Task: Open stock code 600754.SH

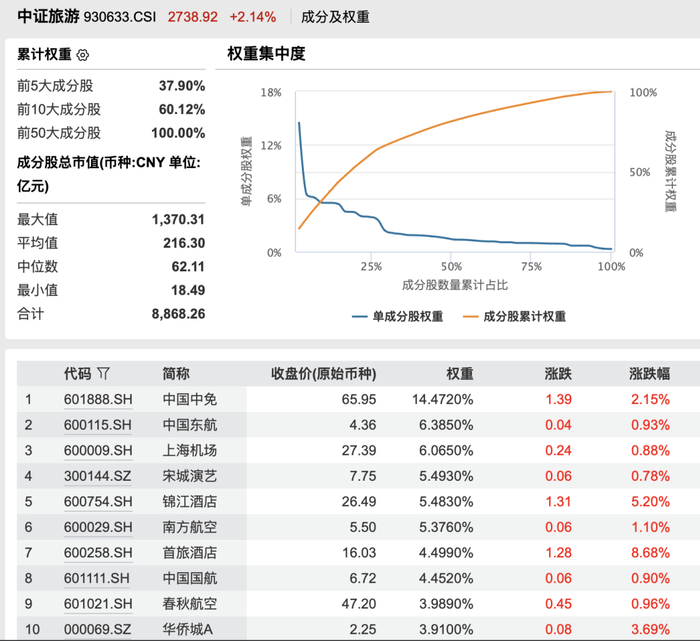Action: coord(98,501)
